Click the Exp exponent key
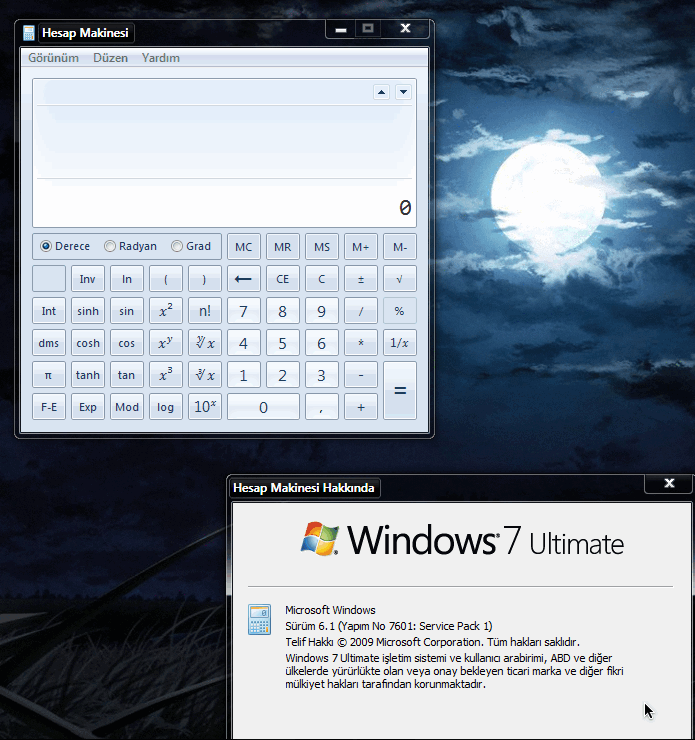 tap(88, 407)
